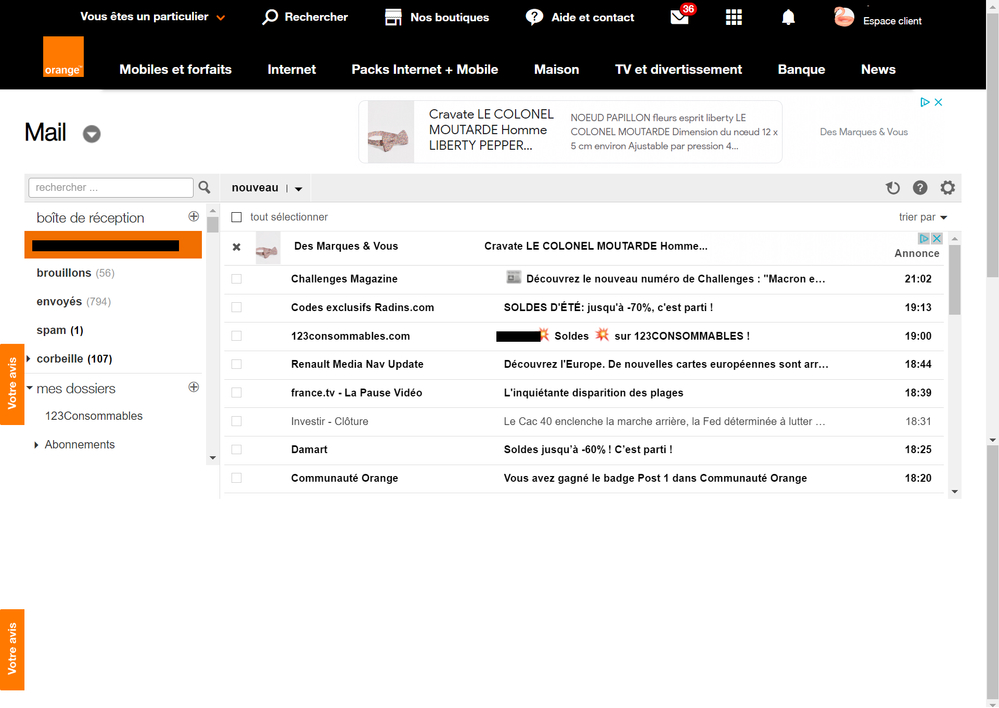The height and width of the screenshot is (708, 999).
Task: Open the Damart Soldes jusqu'à -60% email
Action: coord(587,449)
